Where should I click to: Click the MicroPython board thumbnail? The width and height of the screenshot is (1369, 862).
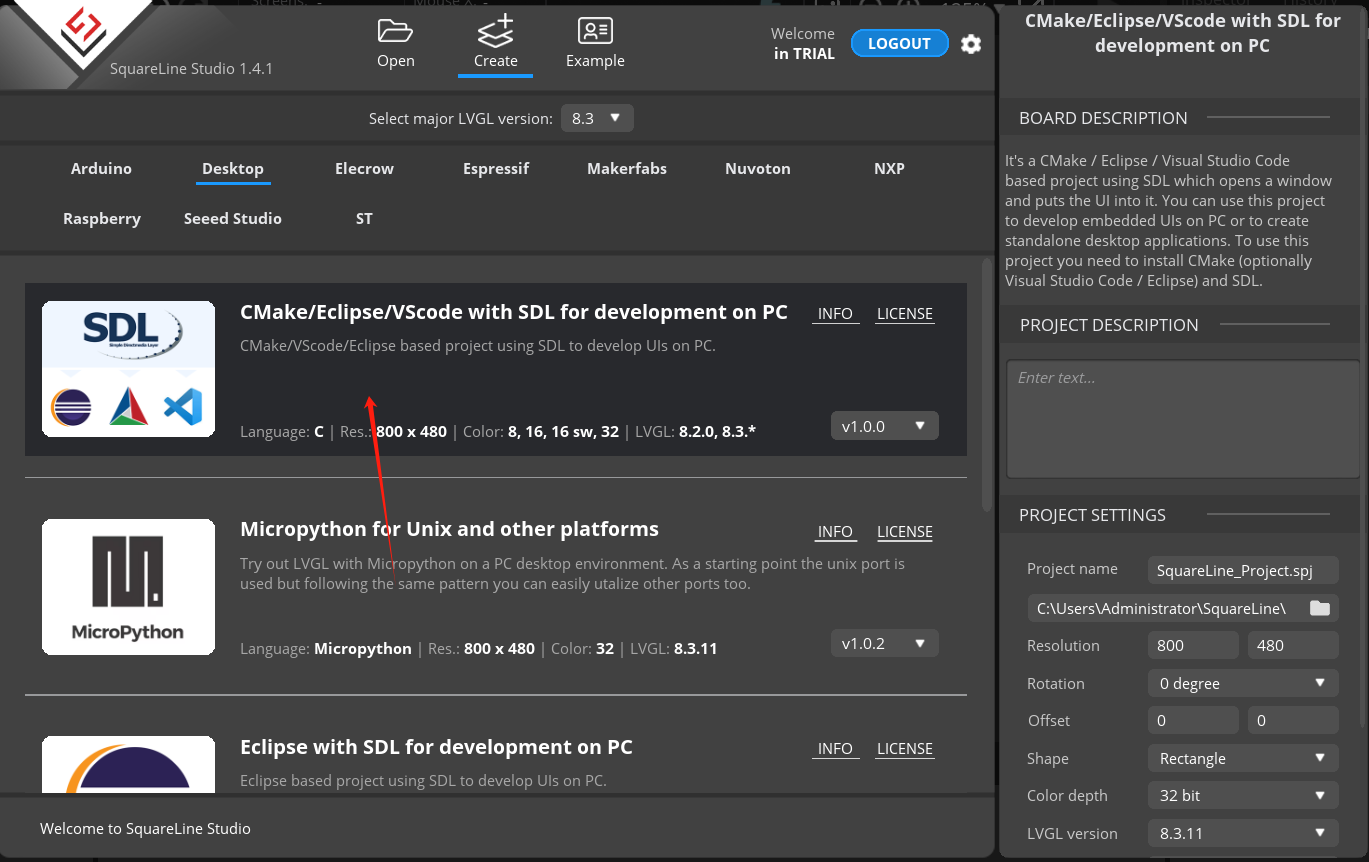pos(128,586)
